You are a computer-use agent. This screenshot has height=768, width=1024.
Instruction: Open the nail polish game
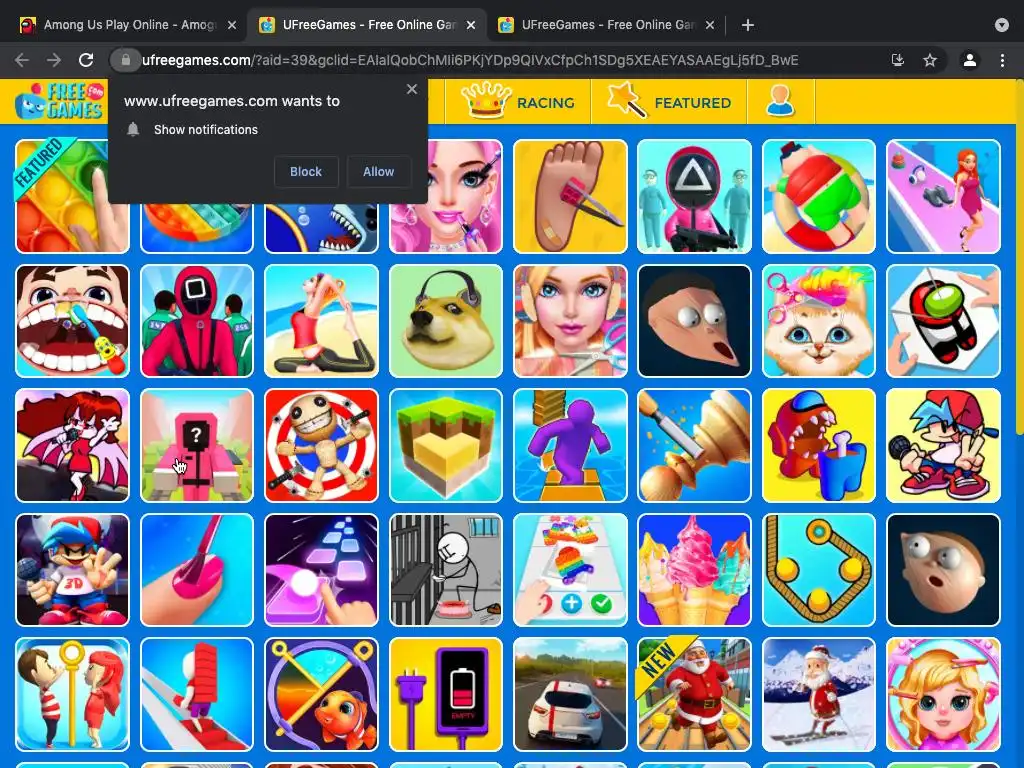coord(197,570)
